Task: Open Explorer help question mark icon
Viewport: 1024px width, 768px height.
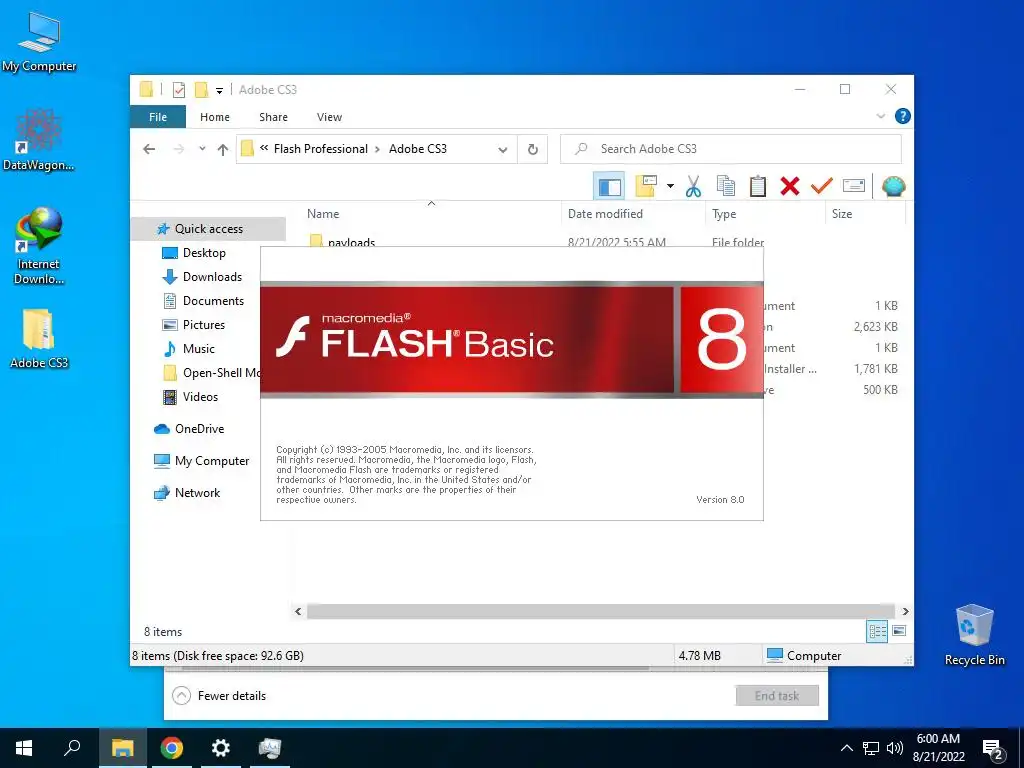Action: [903, 116]
